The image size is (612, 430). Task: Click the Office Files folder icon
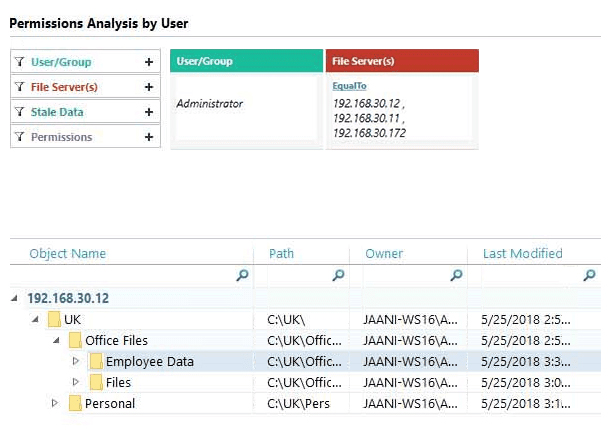click(x=75, y=340)
